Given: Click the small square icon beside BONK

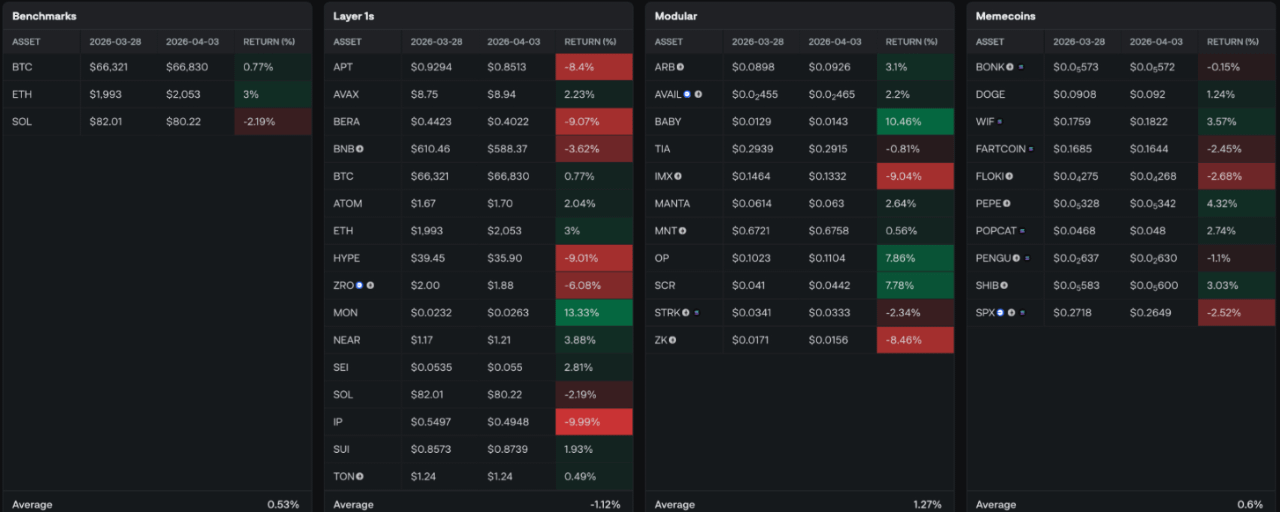Looking at the screenshot, I should click(x=1021, y=67).
